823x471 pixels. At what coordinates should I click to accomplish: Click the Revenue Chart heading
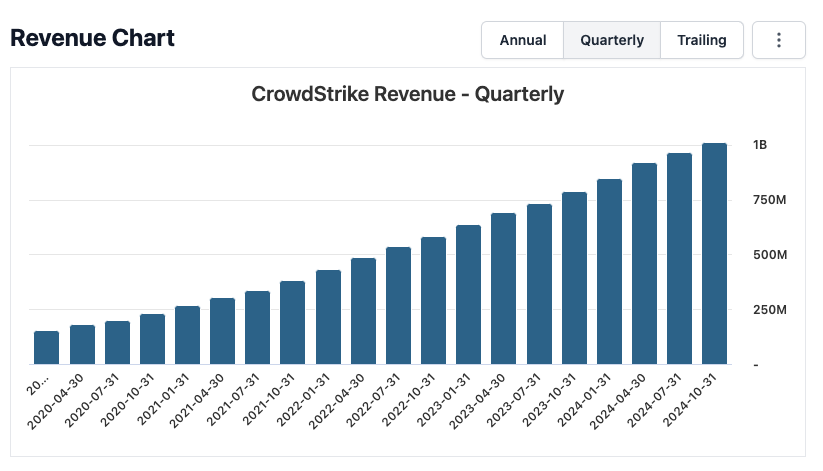point(92,38)
